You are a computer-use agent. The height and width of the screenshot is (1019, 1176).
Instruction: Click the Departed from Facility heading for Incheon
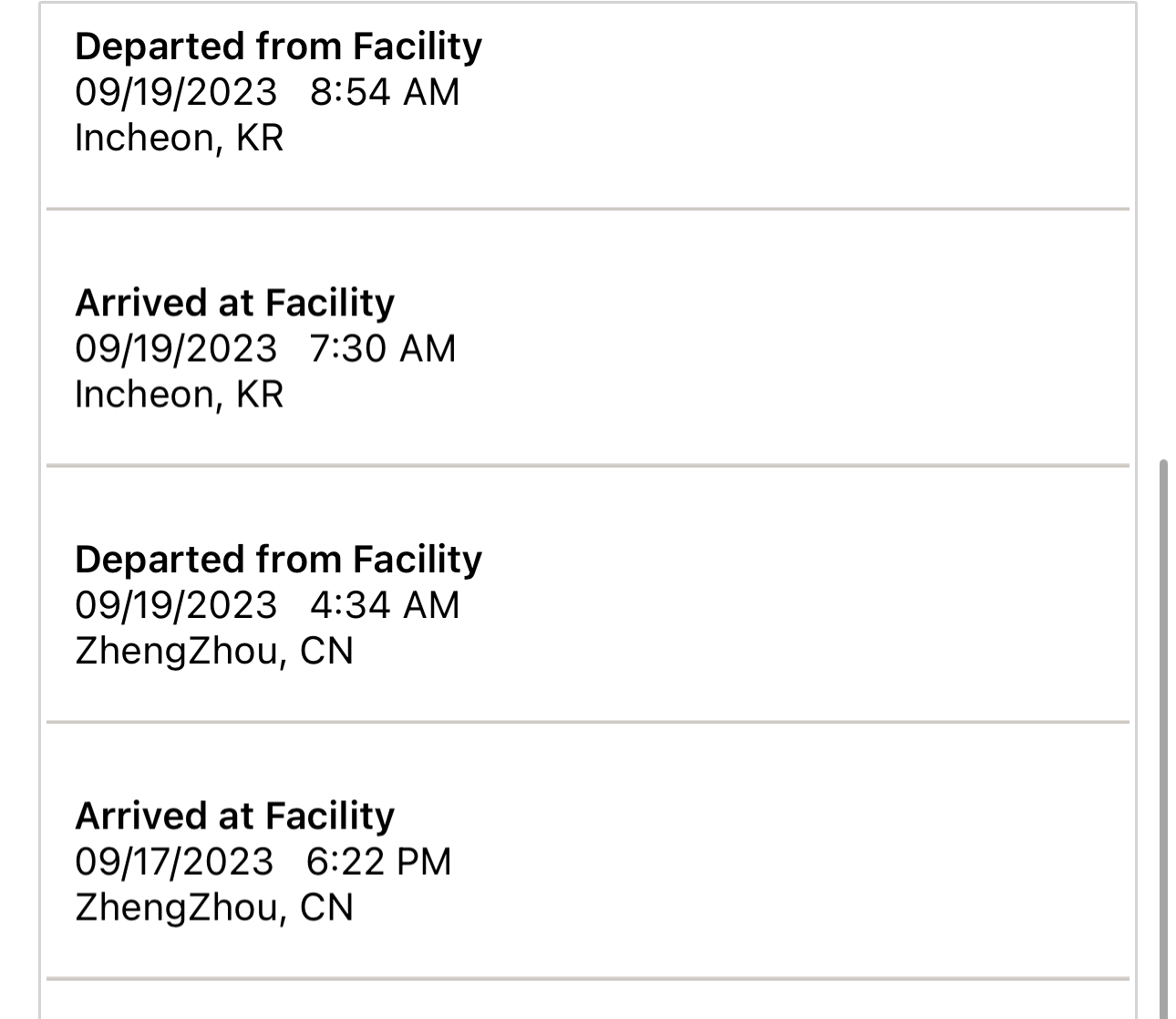tap(278, 46)
